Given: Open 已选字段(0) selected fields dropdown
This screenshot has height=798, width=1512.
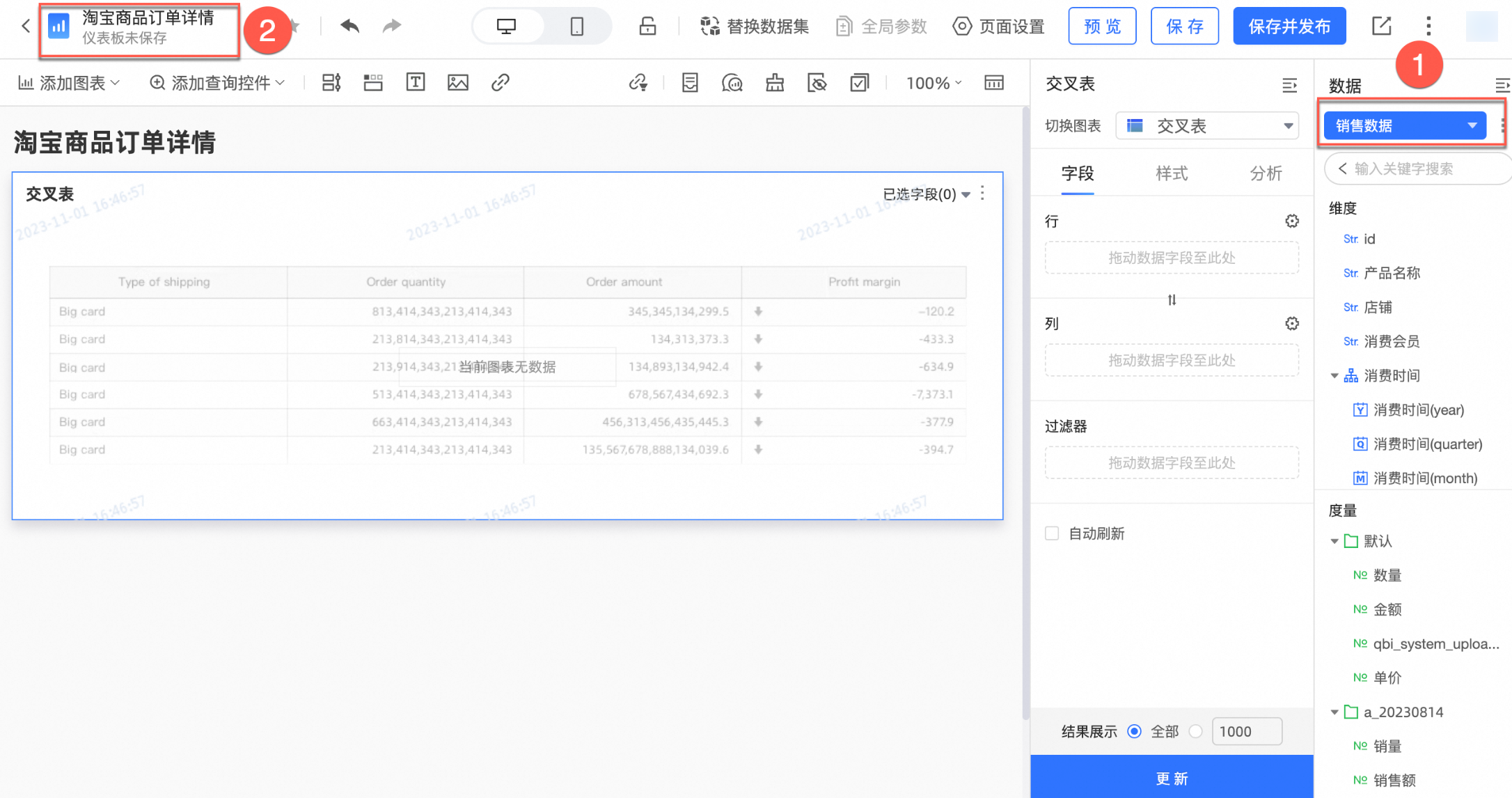Looking at the screenshot, I should (926, 194).
